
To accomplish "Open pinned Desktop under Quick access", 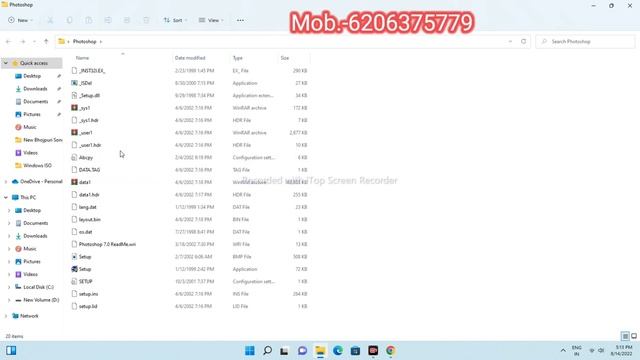I will click(x=32, y=76).
